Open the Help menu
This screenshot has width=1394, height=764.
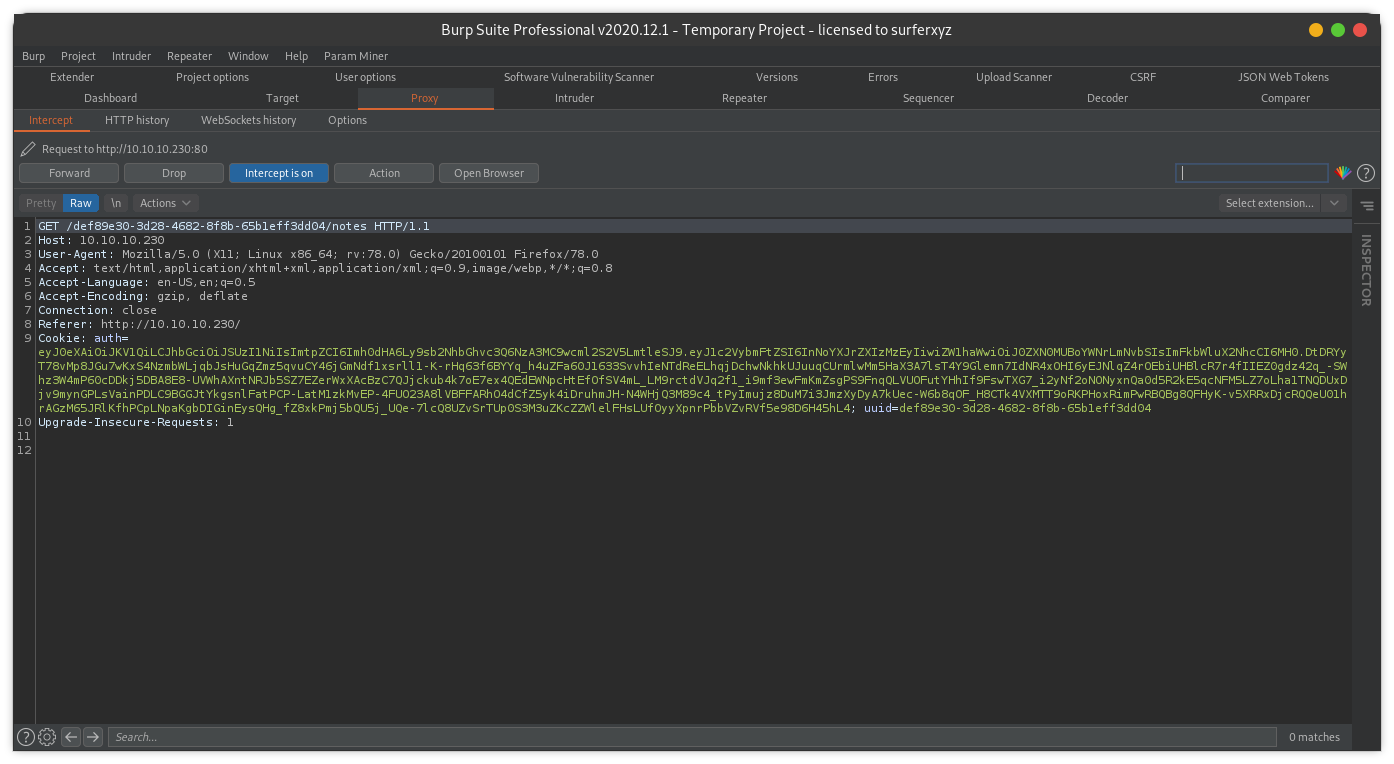tap(296, 56)
